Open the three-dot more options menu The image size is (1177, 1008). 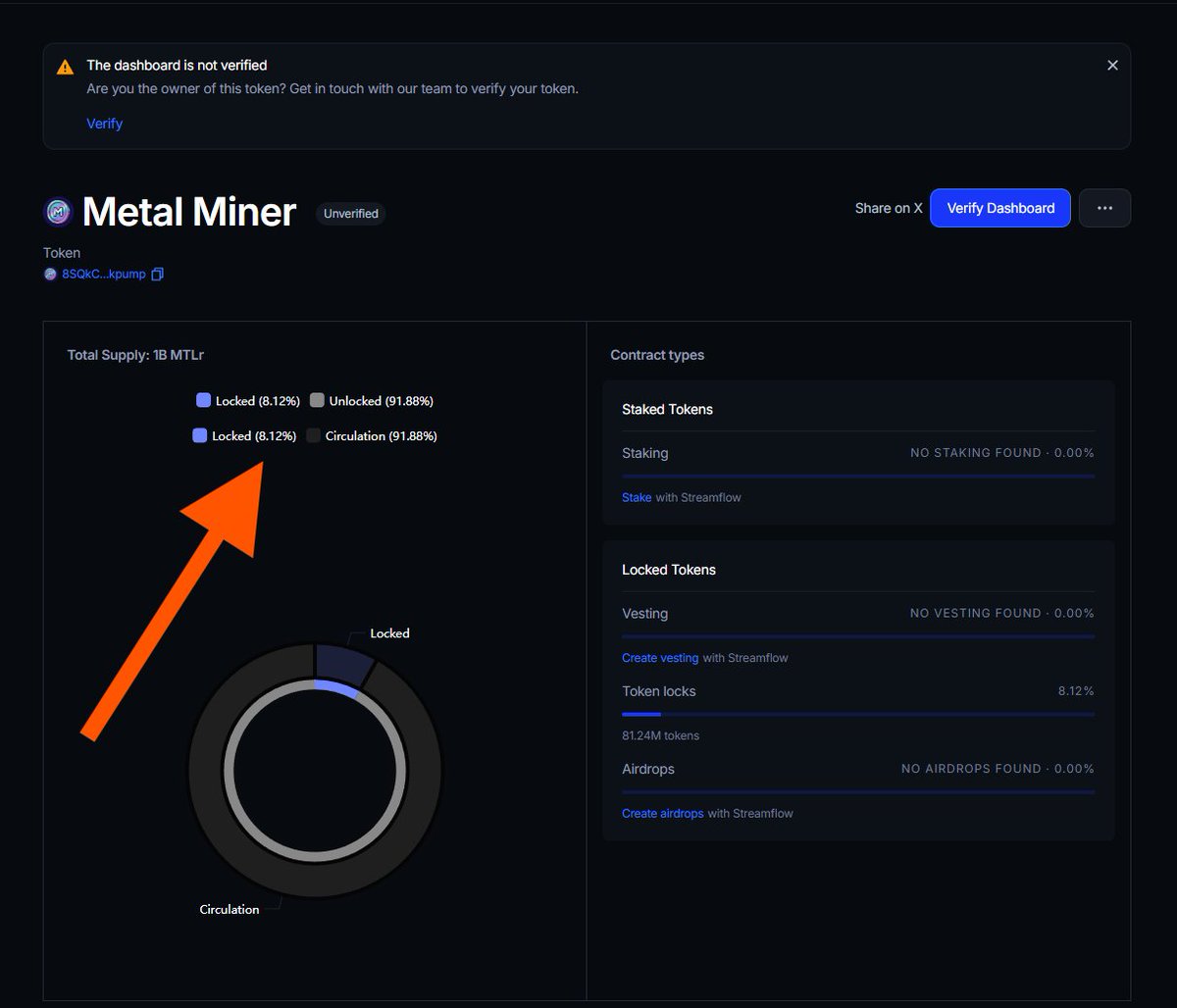tap(1104, 208)
